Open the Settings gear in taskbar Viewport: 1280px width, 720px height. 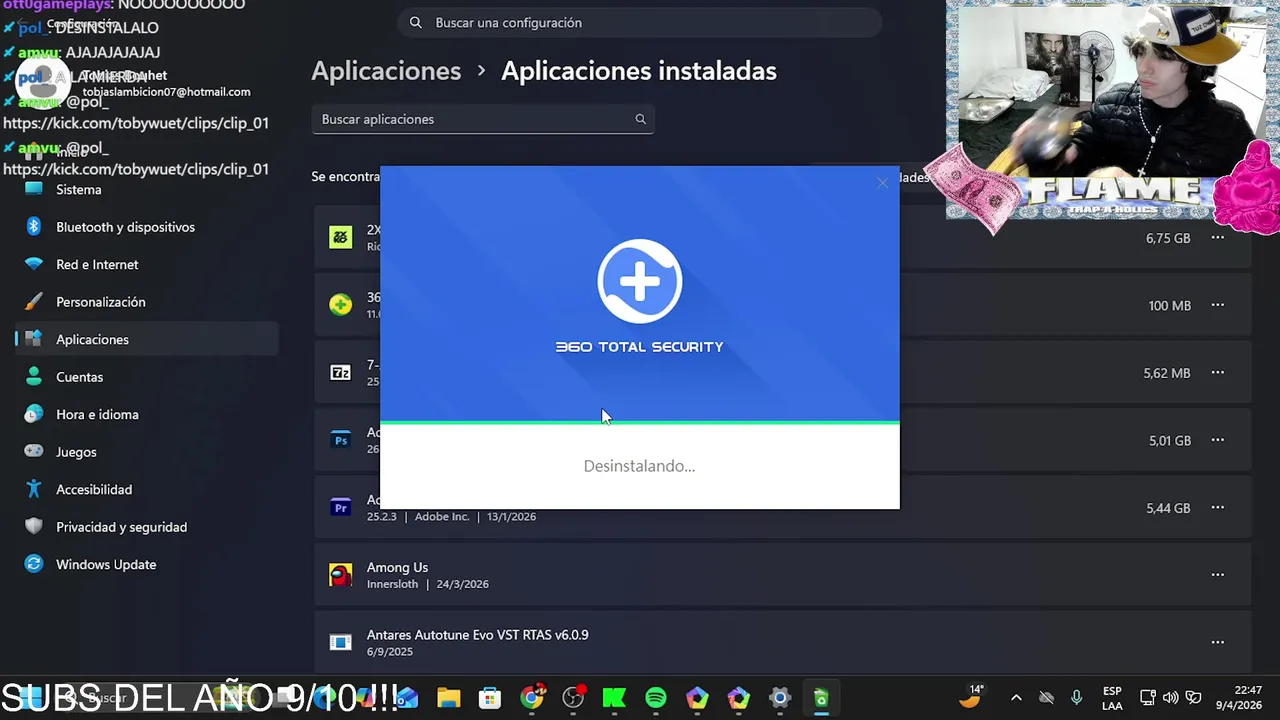(x=779, y=698)
